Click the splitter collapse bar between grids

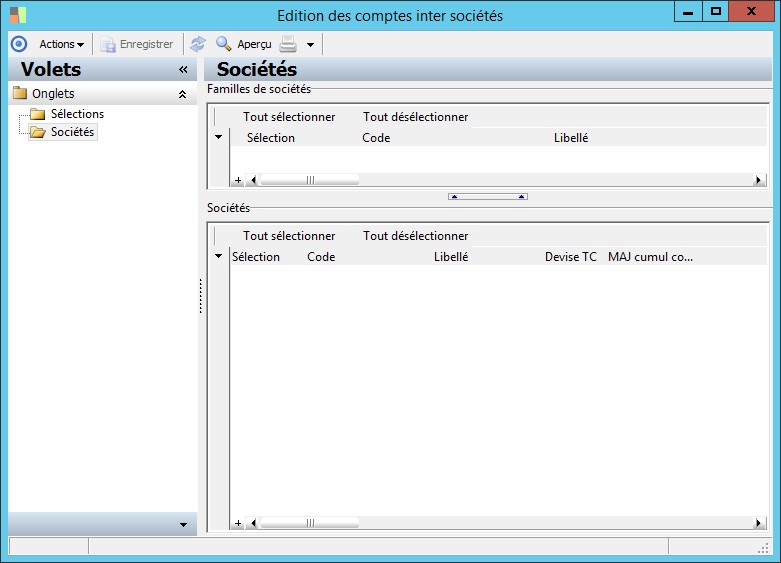pyautogui.click(x=488, y=197)
